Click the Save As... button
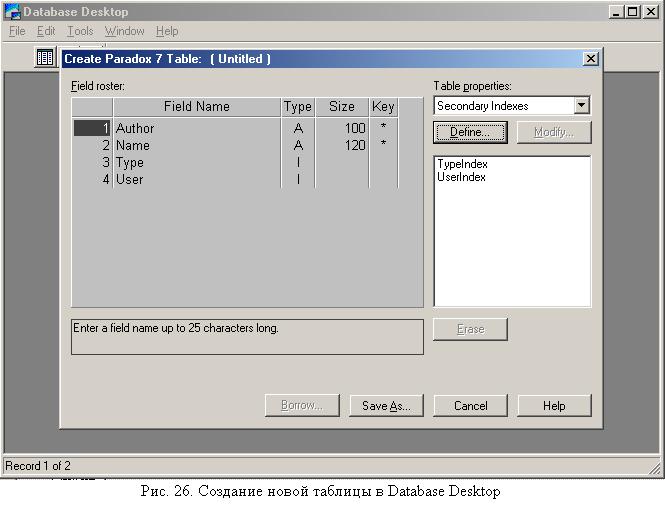665x513 pixels. pyautogui.click(x=386, y=405)
